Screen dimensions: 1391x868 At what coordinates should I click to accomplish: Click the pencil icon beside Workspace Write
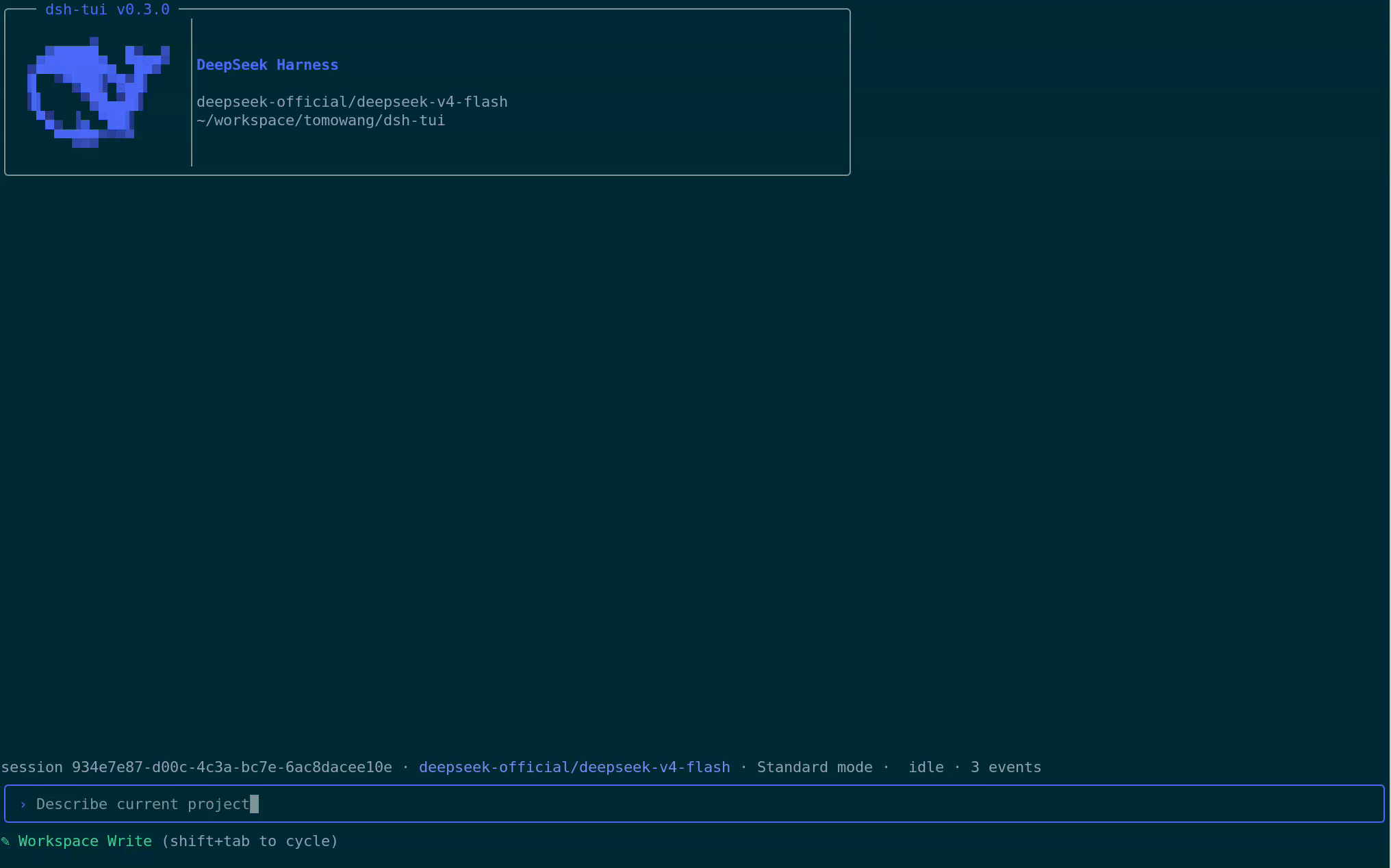(5, 841)
